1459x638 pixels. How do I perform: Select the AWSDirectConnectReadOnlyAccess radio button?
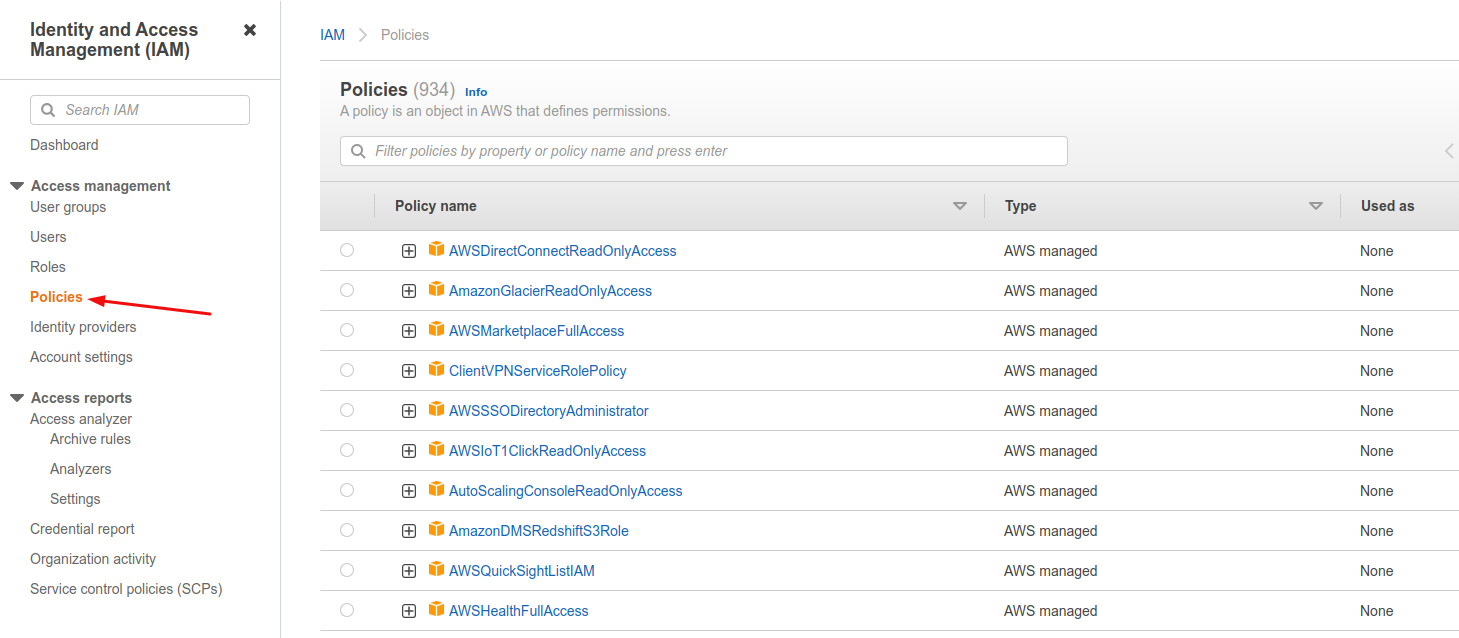347,250
